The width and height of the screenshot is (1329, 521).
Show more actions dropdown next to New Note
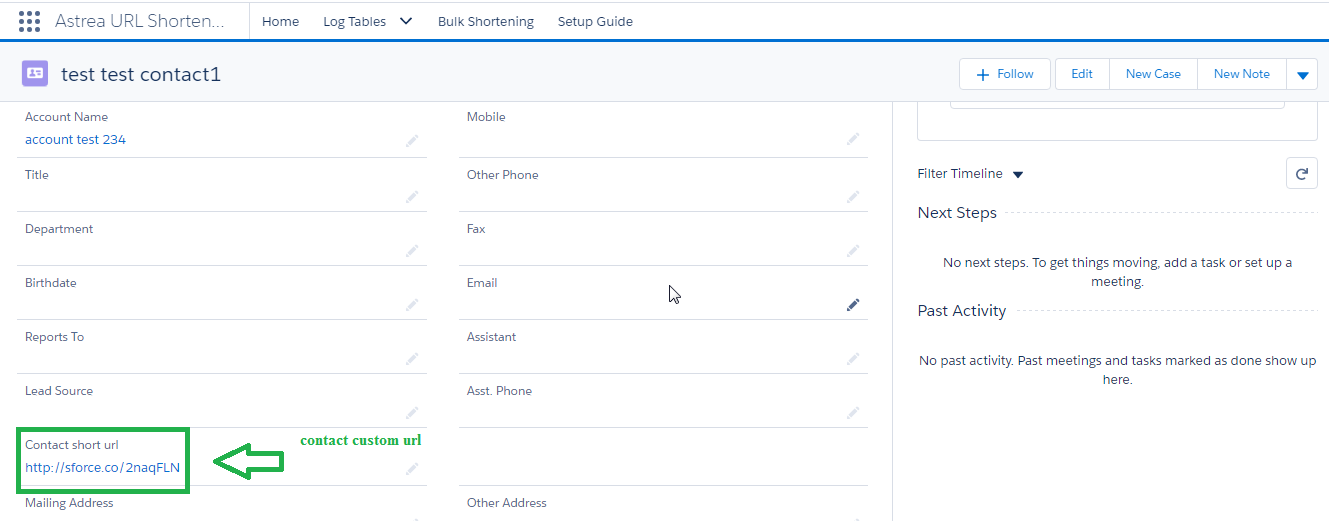[x=1301, y=75]
